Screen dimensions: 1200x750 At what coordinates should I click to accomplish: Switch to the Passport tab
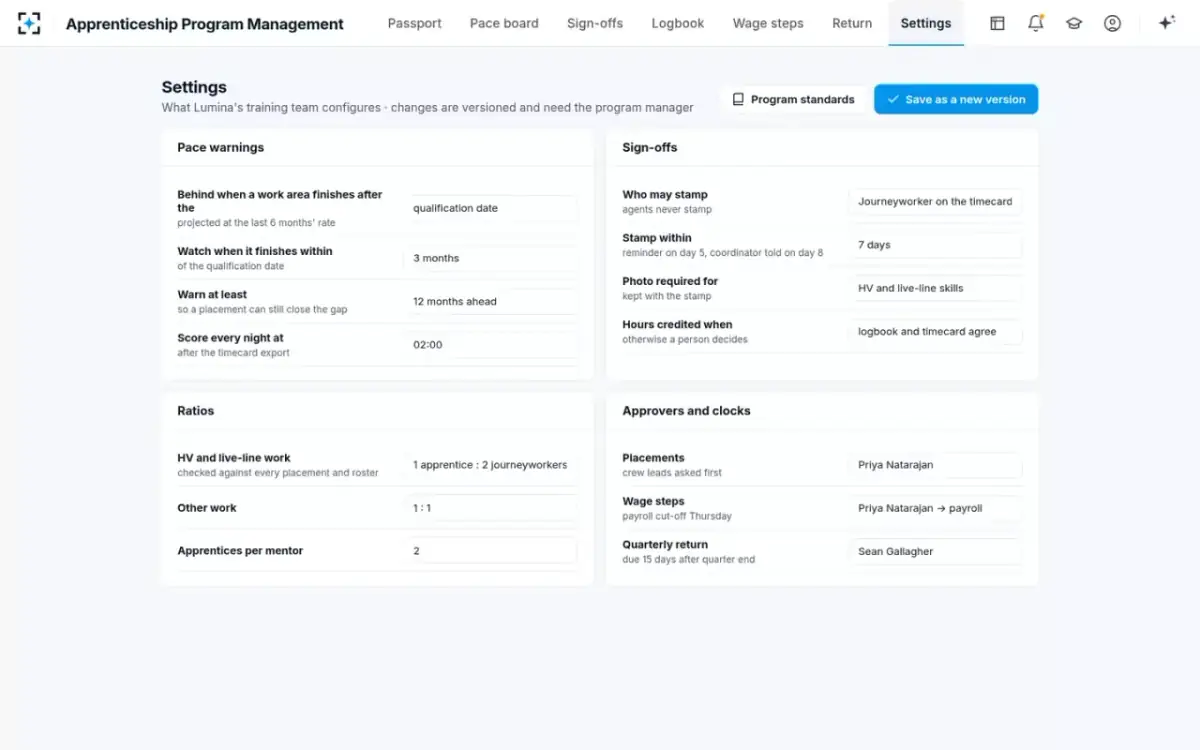point(414,23)
